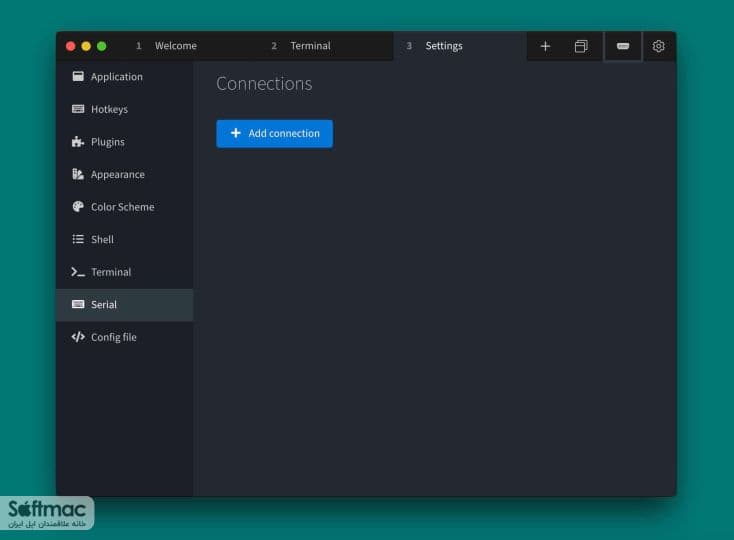Open the Hotkeys settings section
This screenshot has height=540, width=734.
coord(125,109)
